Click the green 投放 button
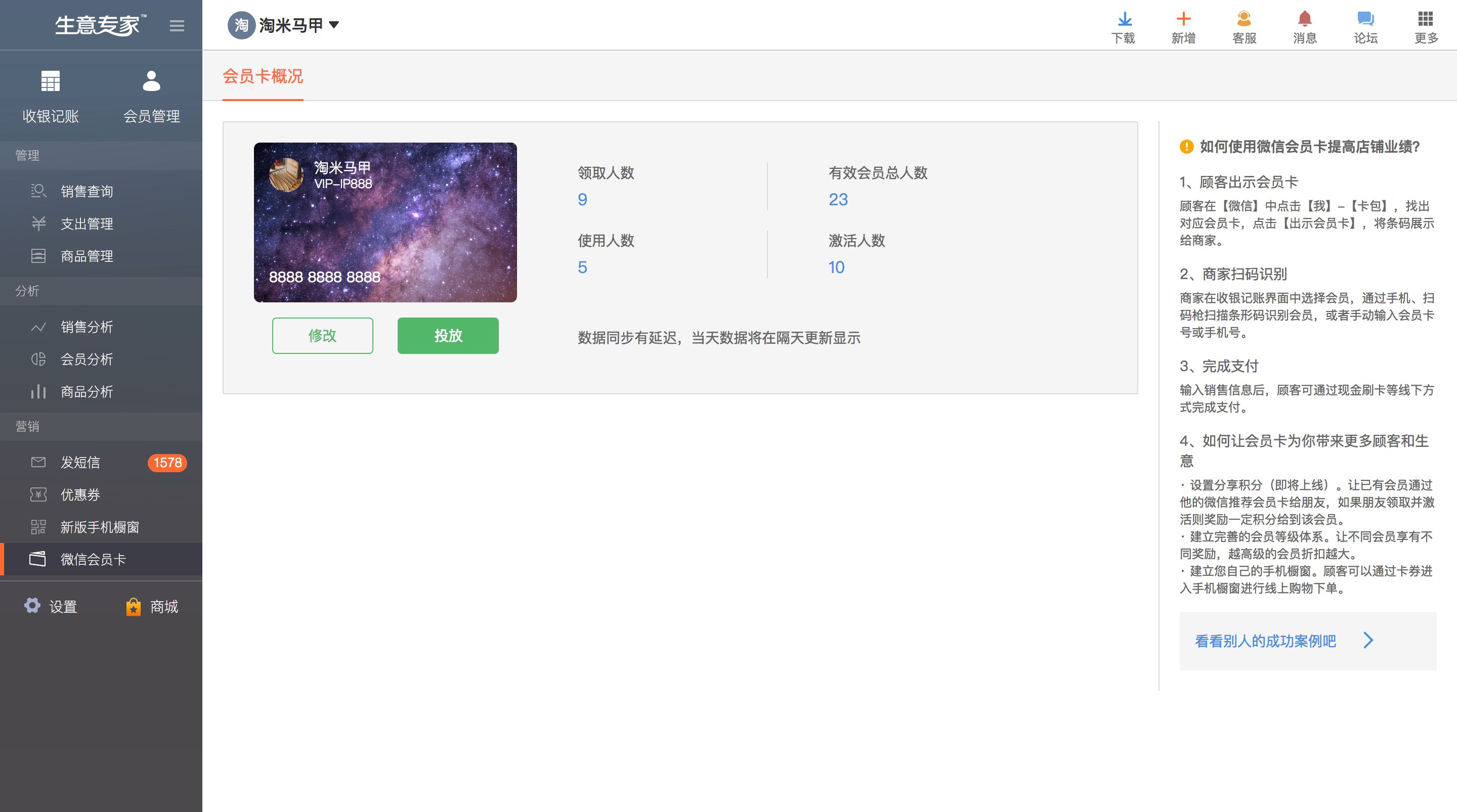Viewport: 1457px width, 812px height. click(448, 335)
